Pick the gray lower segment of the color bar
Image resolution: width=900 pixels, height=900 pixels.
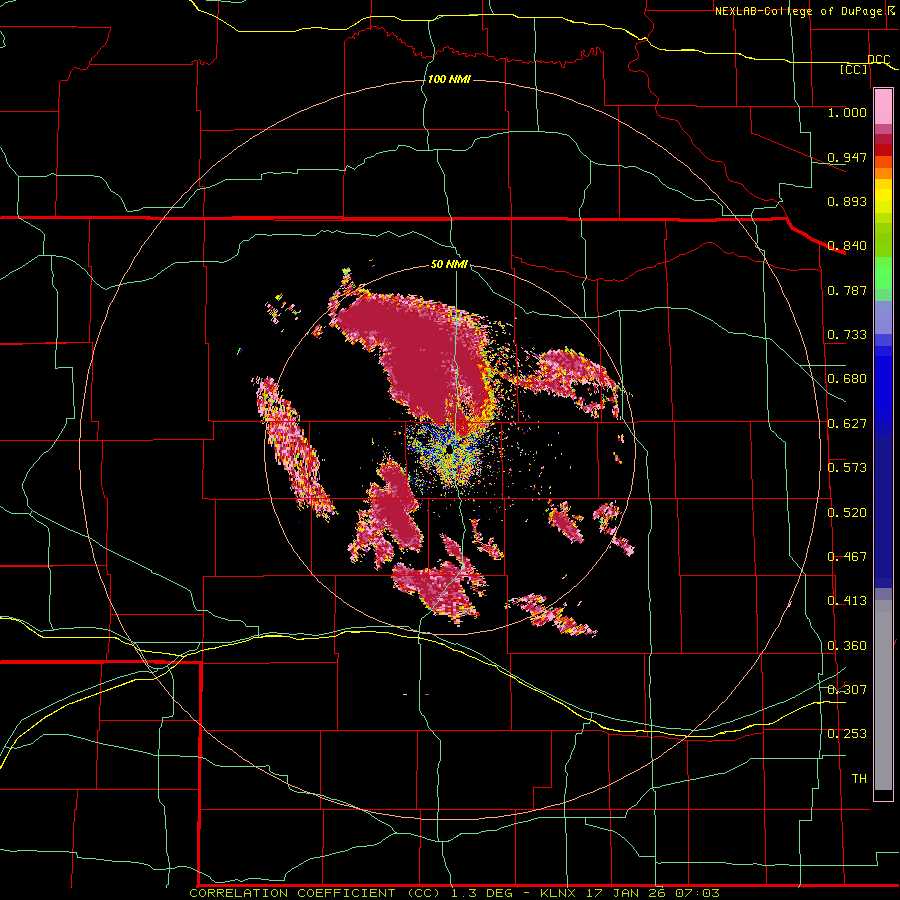click(883, 695)
